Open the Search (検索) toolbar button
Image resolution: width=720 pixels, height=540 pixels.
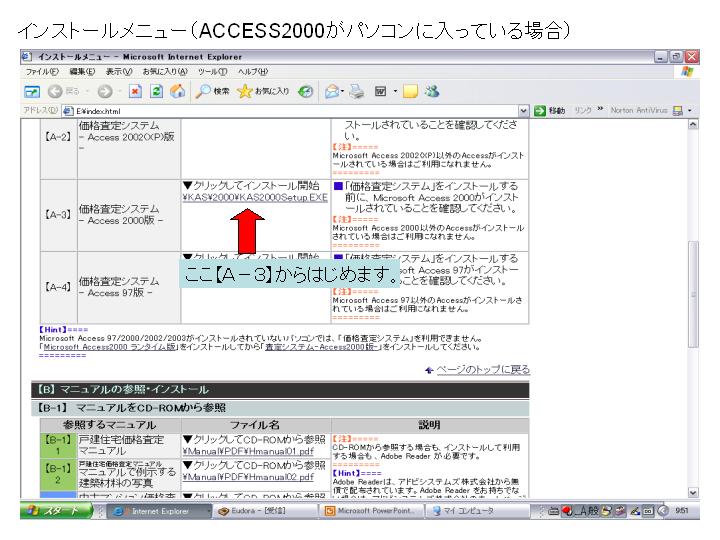(212, 91)
